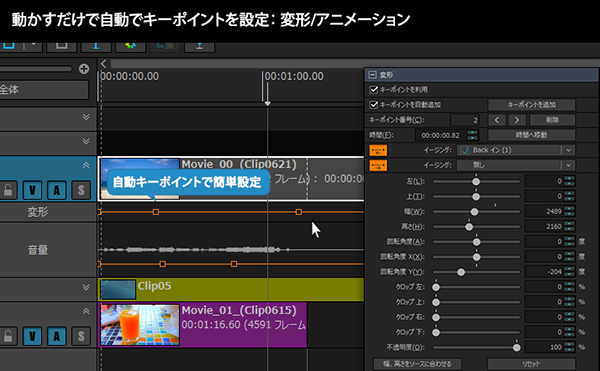Open the small dropdown arrow beside the blue square toolbar icon
Image resolution: width=600 pixels, height=371 pixels.
pyautogui.click(x=33, y=45)
